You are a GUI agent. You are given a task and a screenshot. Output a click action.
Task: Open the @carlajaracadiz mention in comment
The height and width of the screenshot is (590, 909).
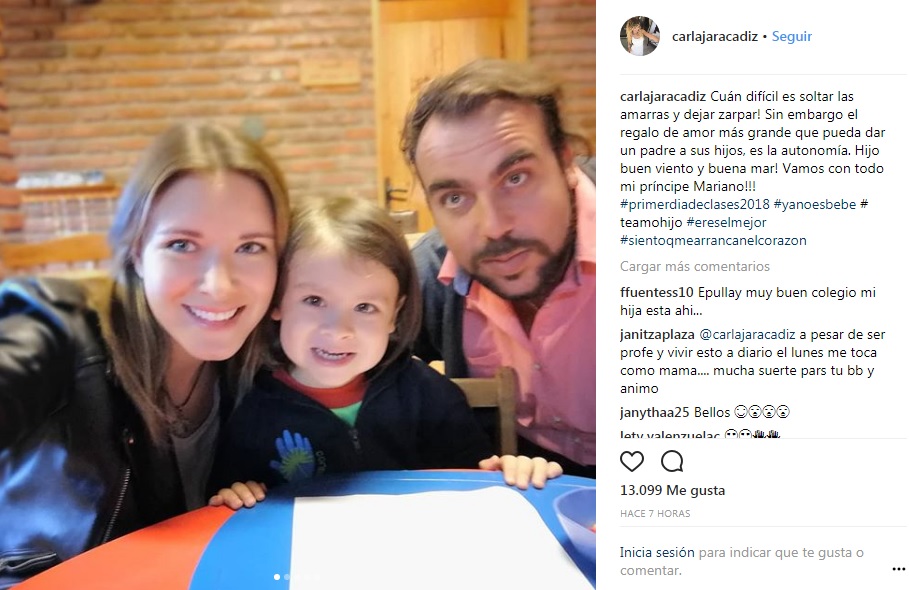coord(747,334)
